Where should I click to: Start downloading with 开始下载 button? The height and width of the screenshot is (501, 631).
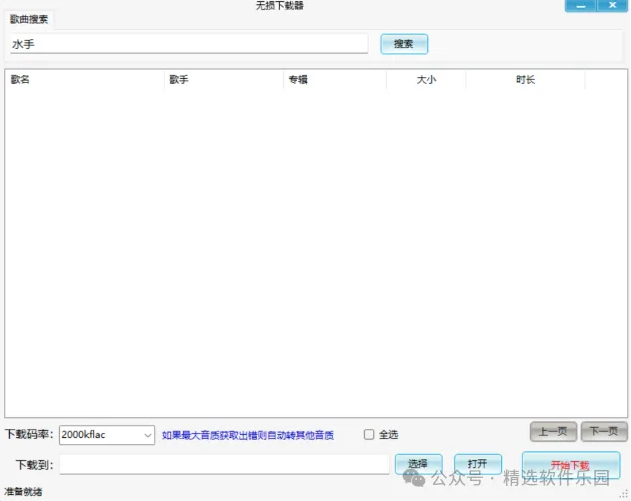(x=570, y=465)
